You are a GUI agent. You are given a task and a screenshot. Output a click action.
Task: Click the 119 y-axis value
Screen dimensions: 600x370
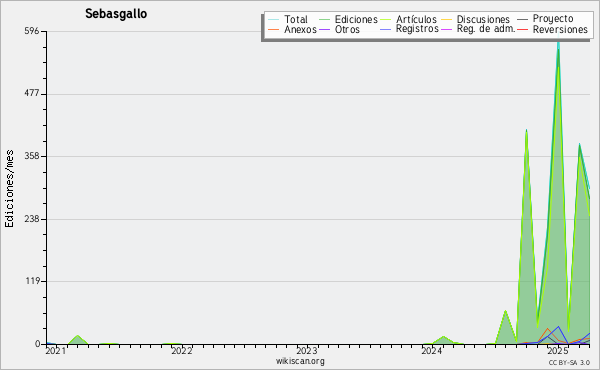[33, 281]
